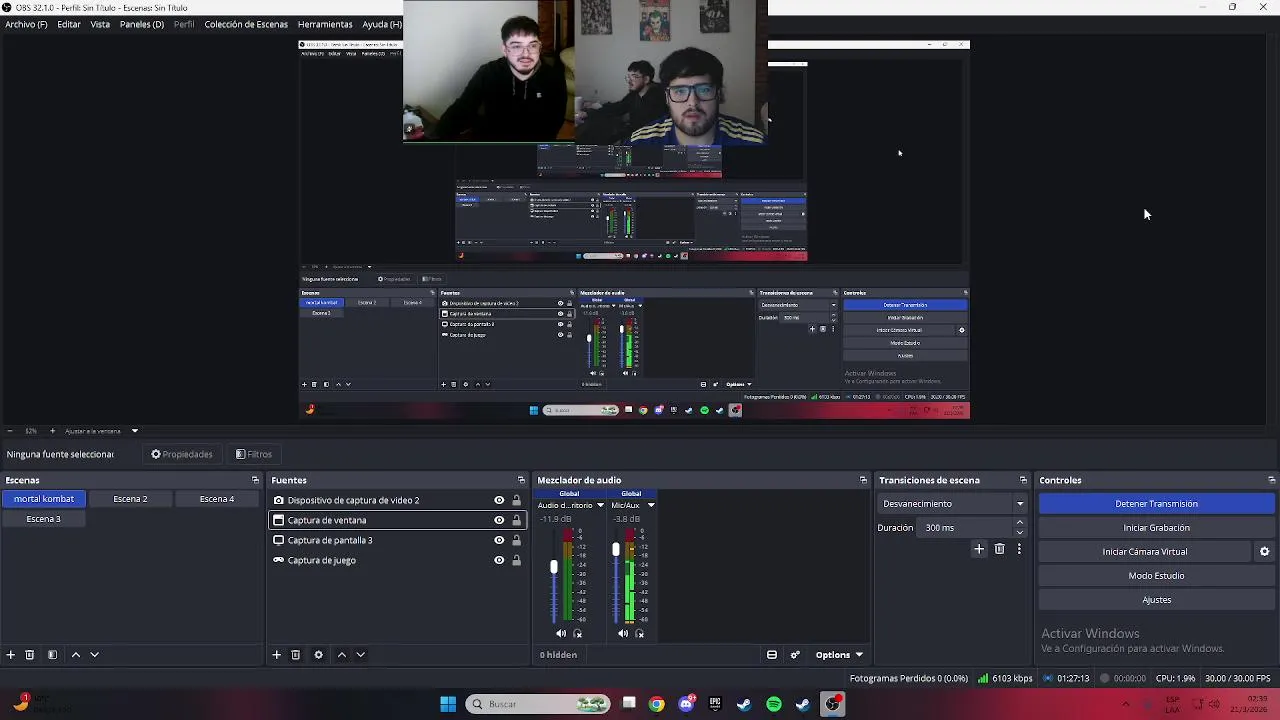Add a new scene with plus icon
Image resolution: width=1280 pixels, height=720 pixels.
coord(11,655)
